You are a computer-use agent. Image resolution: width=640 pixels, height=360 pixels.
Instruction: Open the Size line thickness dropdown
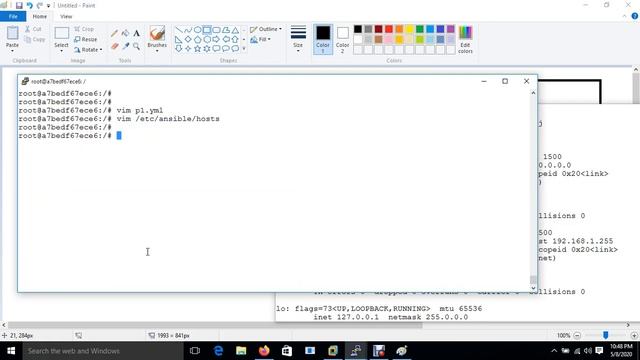click(x=298, y=39)
